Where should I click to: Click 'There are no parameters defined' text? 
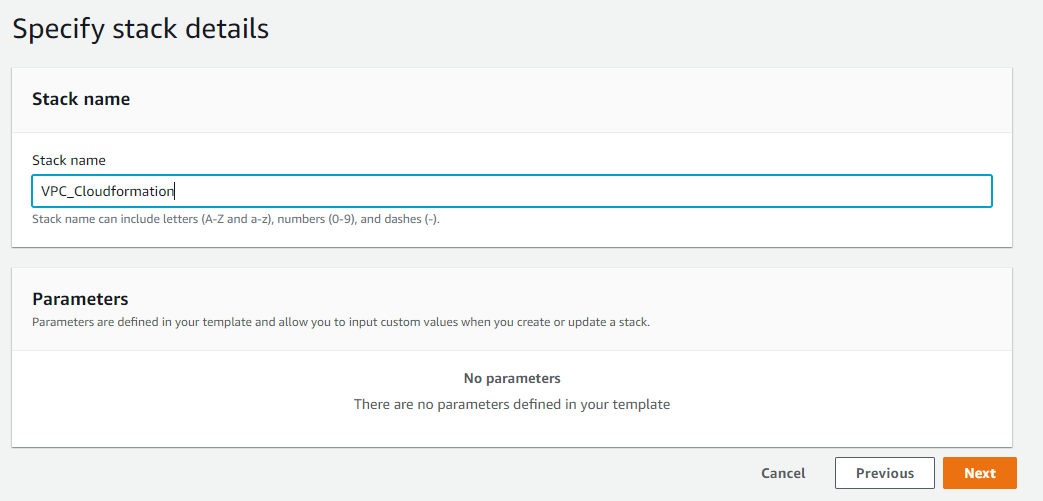(x=512, y=404)
